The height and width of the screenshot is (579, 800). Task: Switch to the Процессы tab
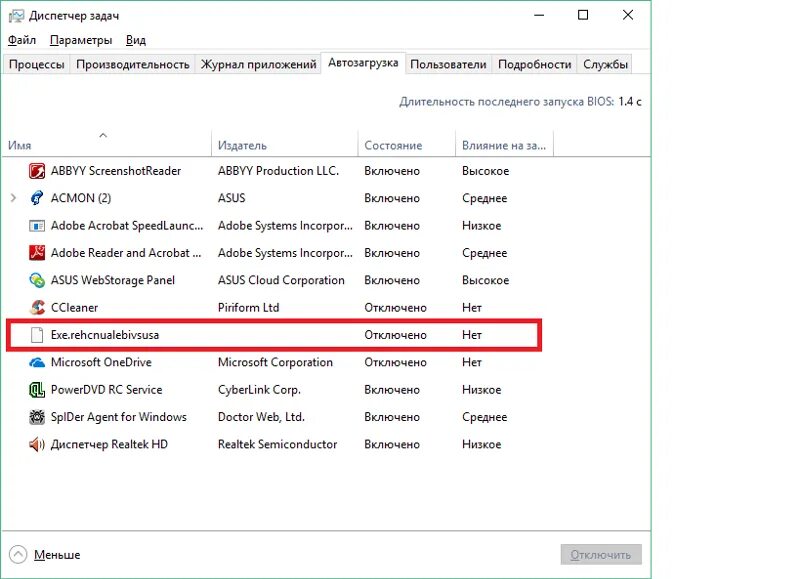point(37,64)
